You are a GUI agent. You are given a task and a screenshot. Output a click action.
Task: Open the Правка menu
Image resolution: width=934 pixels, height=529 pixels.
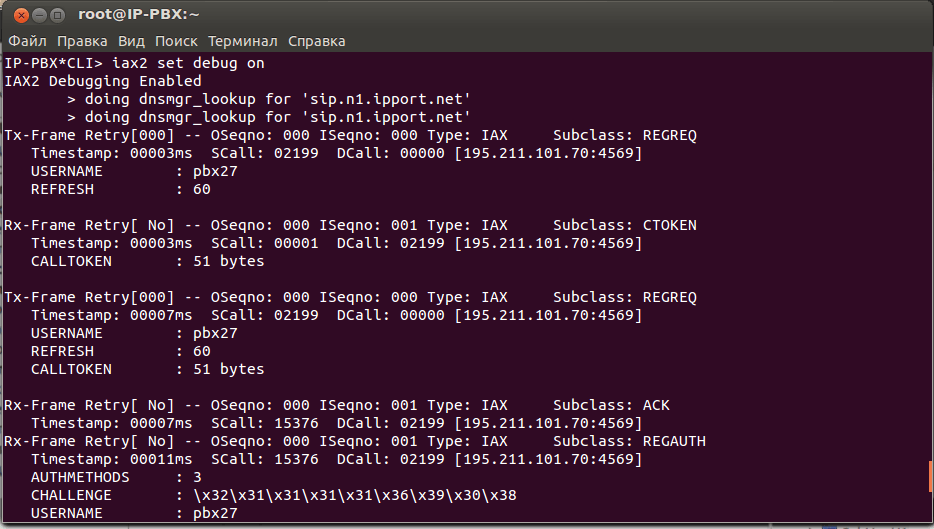click(x=82, y=41)
